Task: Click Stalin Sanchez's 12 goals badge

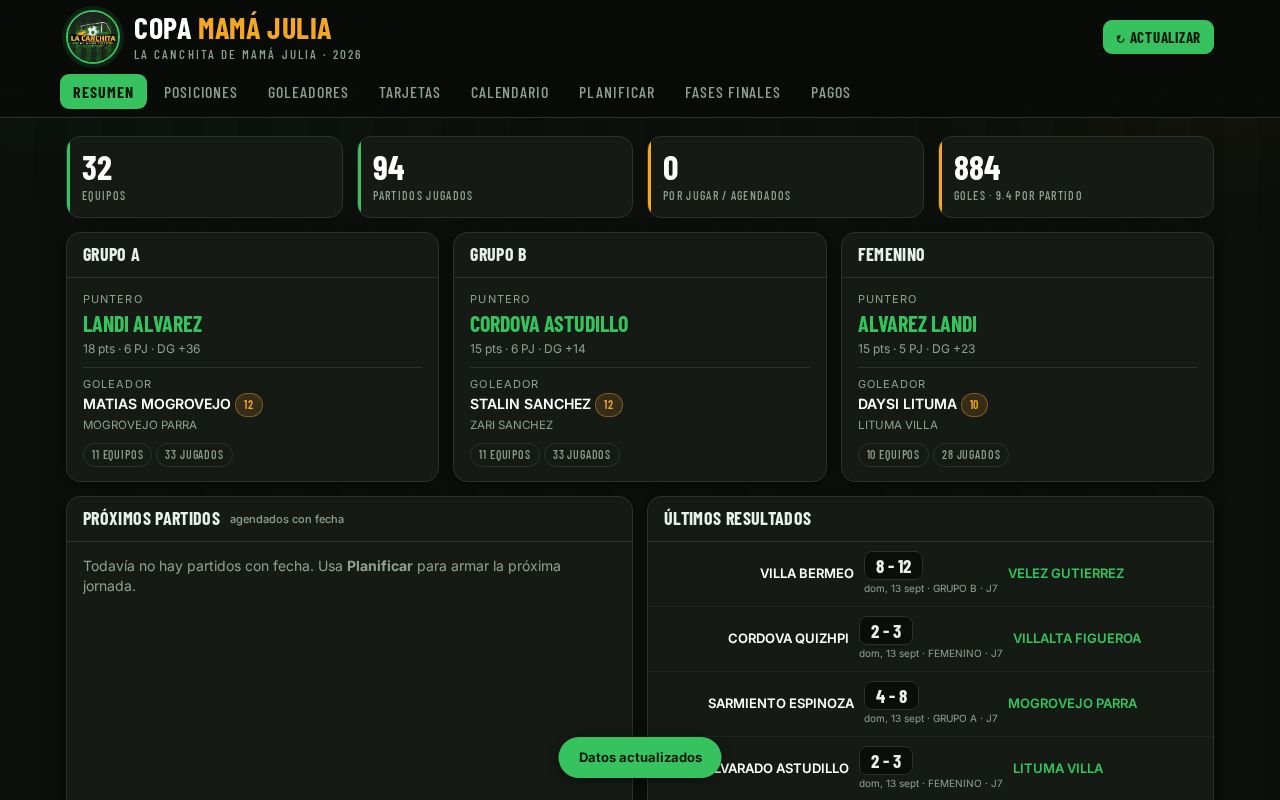Action: click(609, 405)
